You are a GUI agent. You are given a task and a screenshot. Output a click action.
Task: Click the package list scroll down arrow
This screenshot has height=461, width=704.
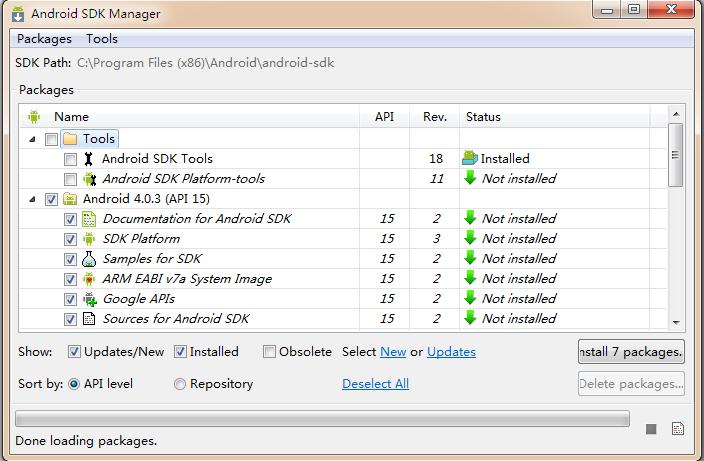(676, 322)
